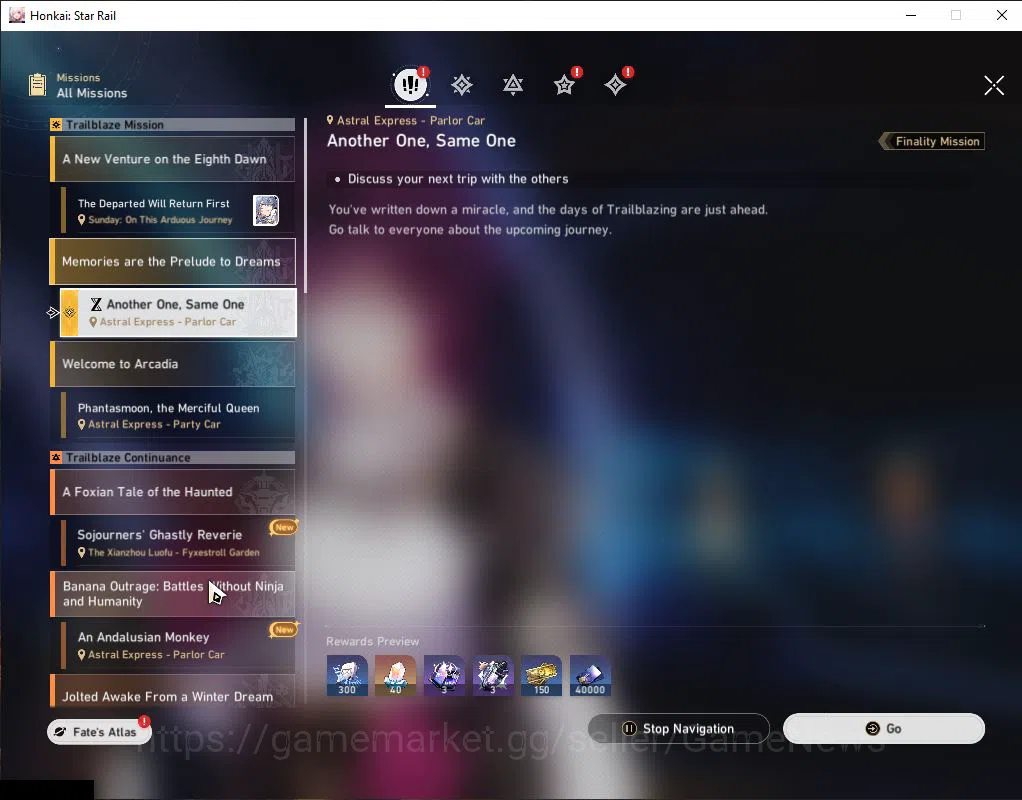The height and width of the screenshot is (800, 1022).
Task: Select The Departed Will Return First mission
Action: (177, 211)
